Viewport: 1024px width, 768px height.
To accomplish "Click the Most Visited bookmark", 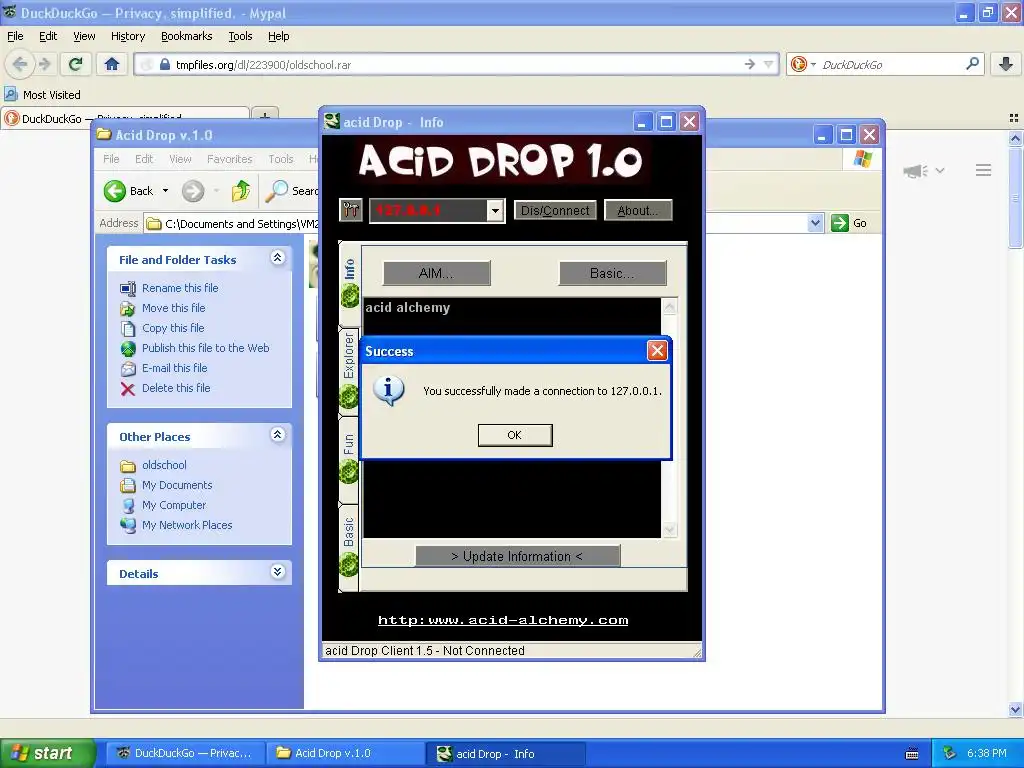I will point(43,95).
